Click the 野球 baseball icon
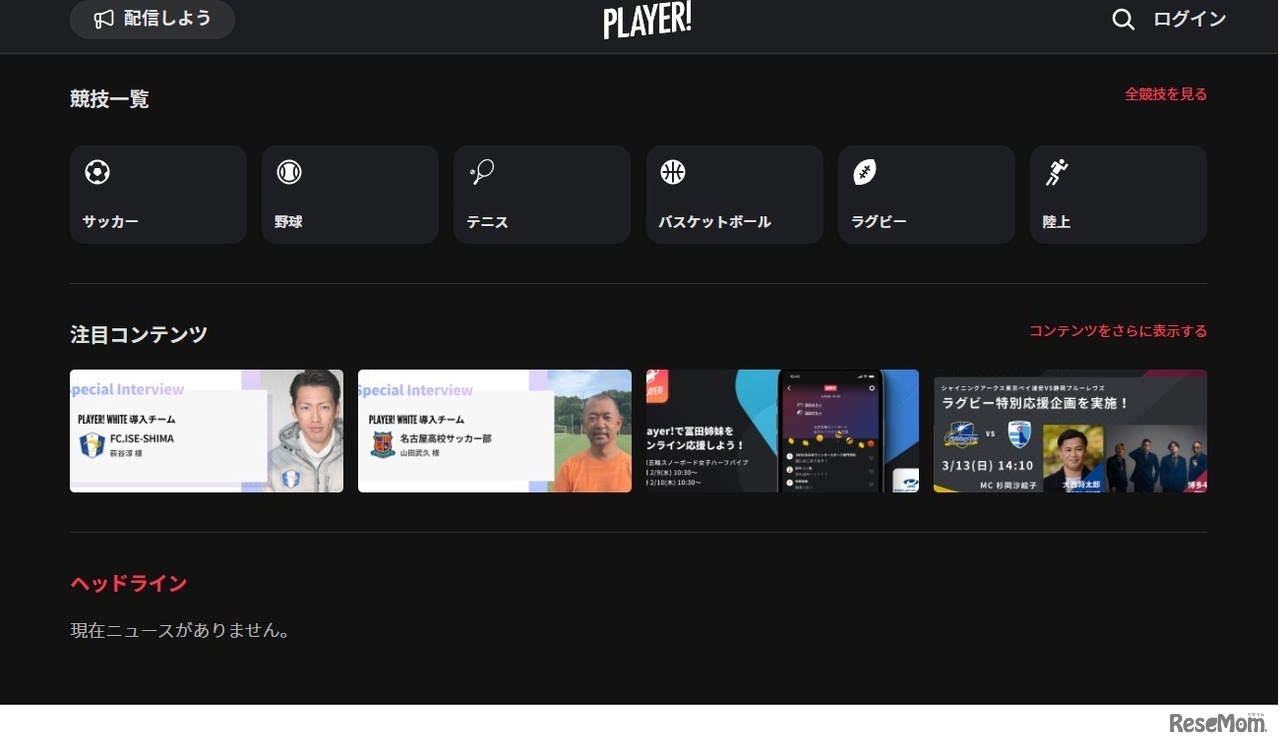Viewport: 1280px width, 746px height. pos(289,171)
